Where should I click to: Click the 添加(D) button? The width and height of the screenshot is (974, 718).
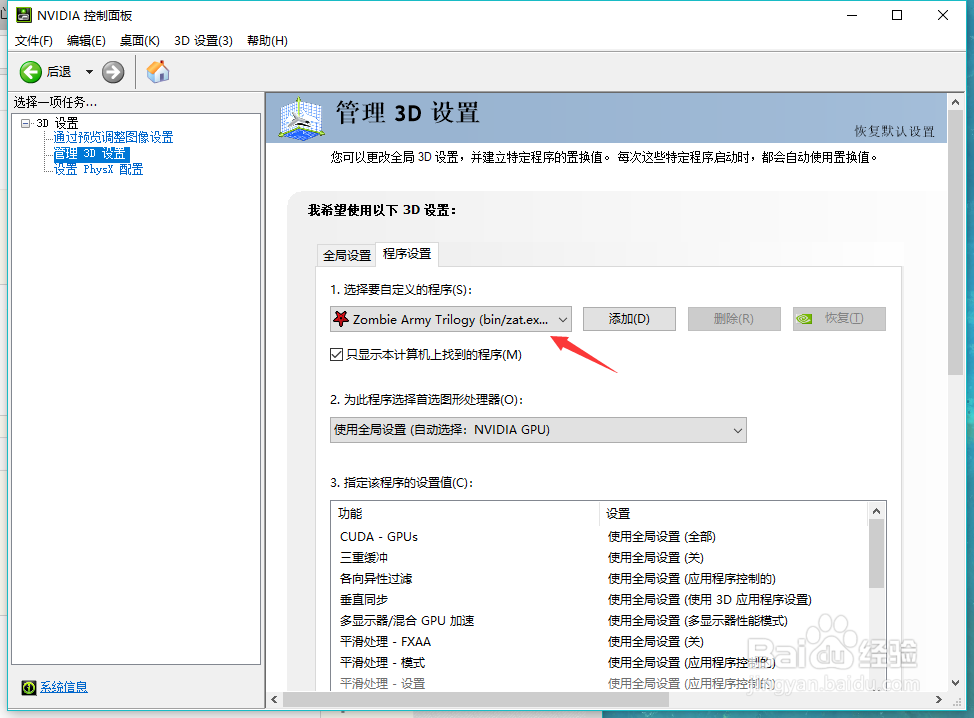pyautogui.click(x=629, y=319)
